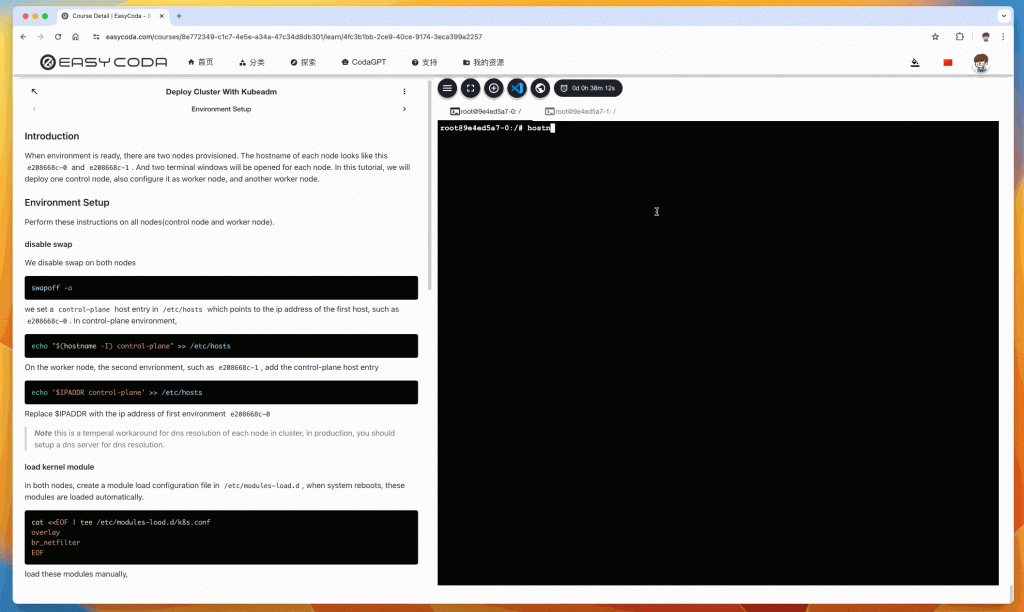
Task: Bookmark page with the star icon
Action: tap(935, 37)
